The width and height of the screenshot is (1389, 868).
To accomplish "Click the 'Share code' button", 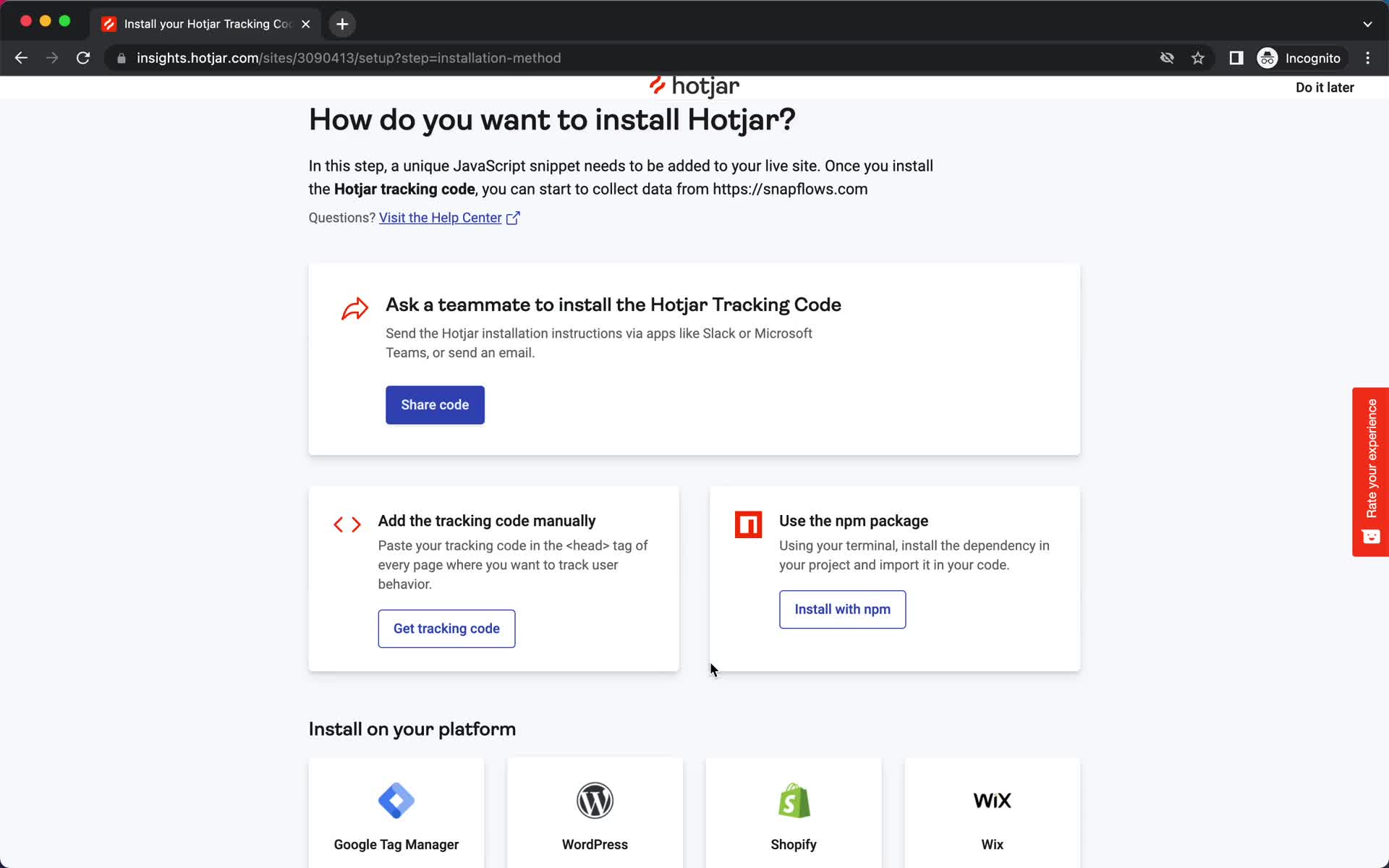I will 436,404.
